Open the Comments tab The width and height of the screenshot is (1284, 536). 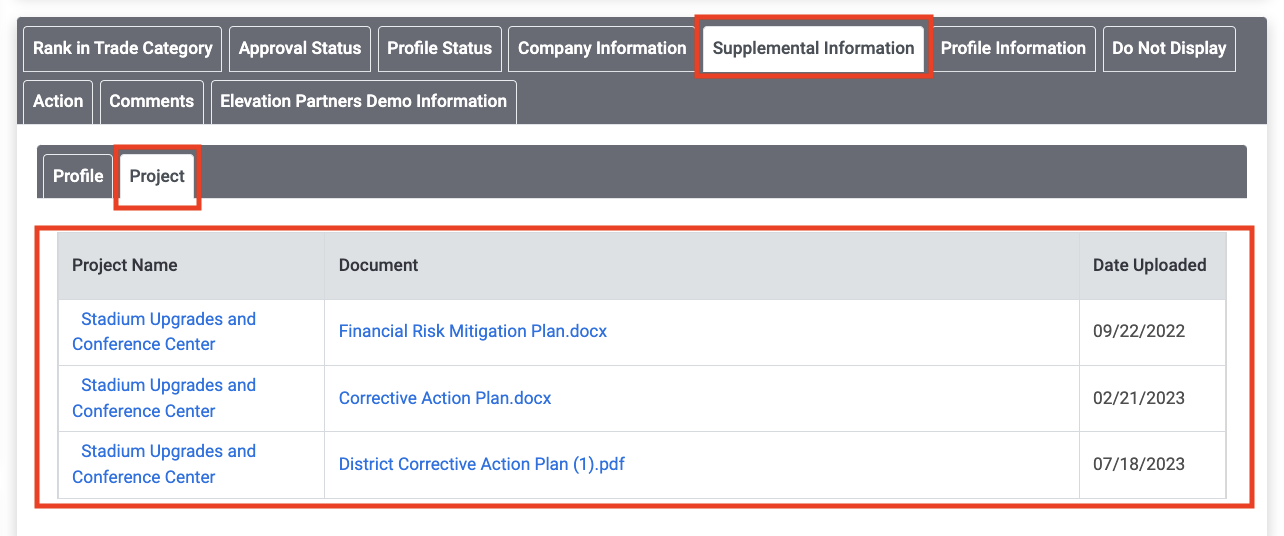coord(152,101)
